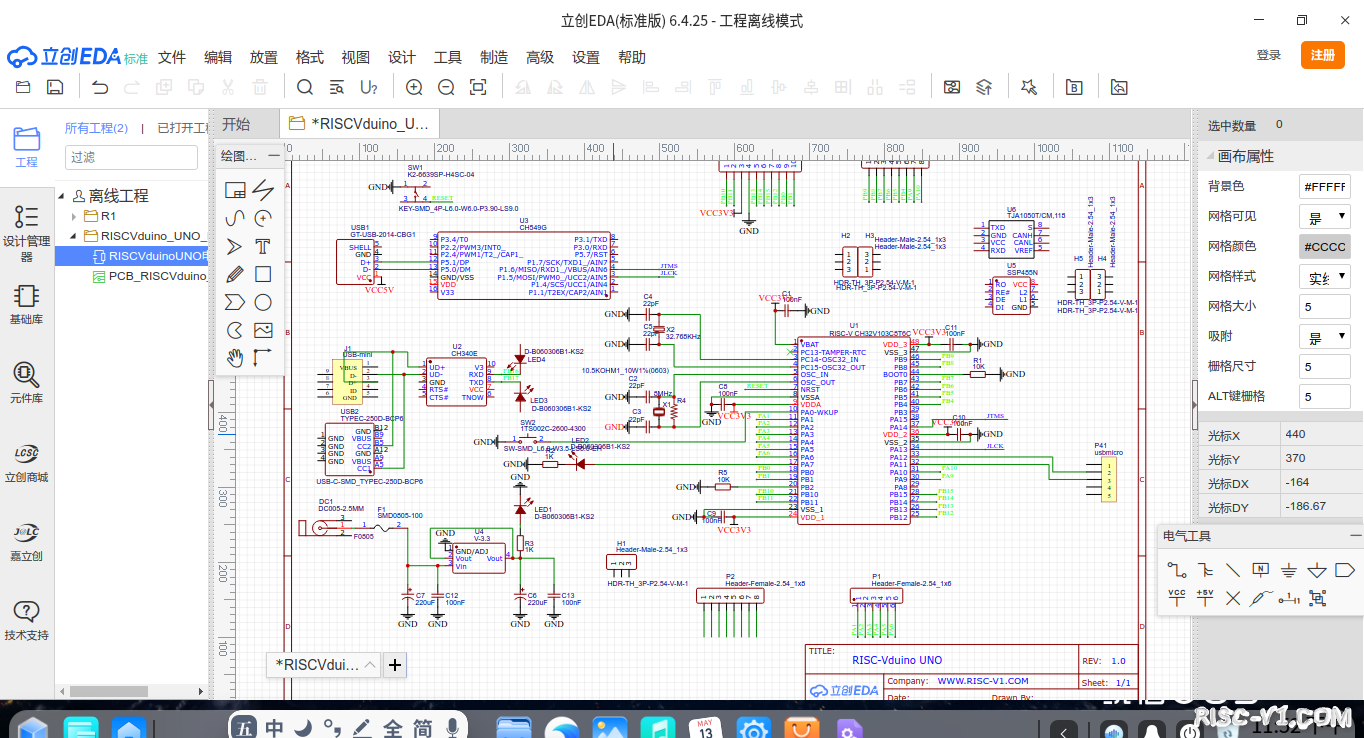Open the 编辑 menu

coord(218,57)
